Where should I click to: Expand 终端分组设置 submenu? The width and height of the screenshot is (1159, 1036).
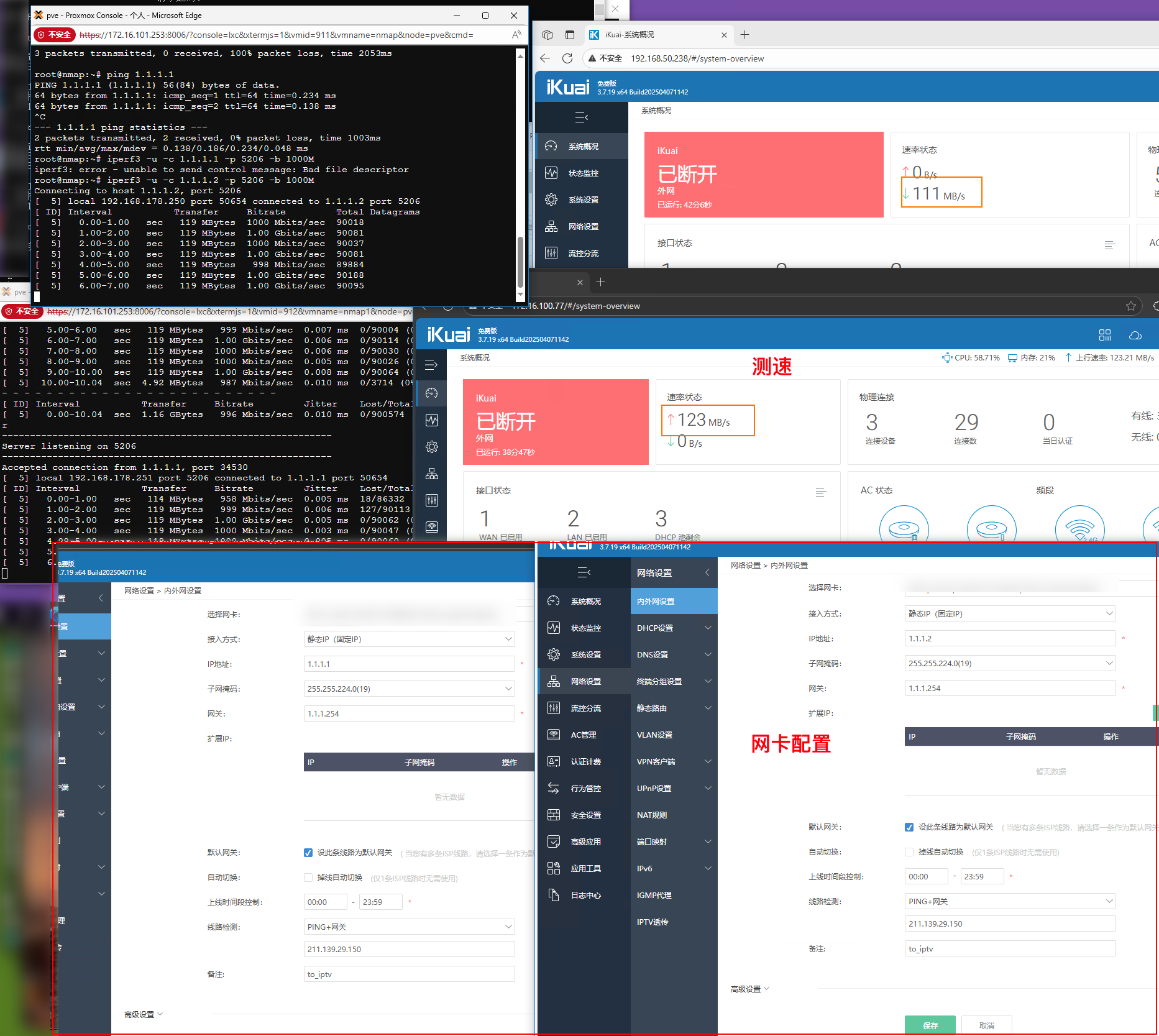[x=674, y=681]
